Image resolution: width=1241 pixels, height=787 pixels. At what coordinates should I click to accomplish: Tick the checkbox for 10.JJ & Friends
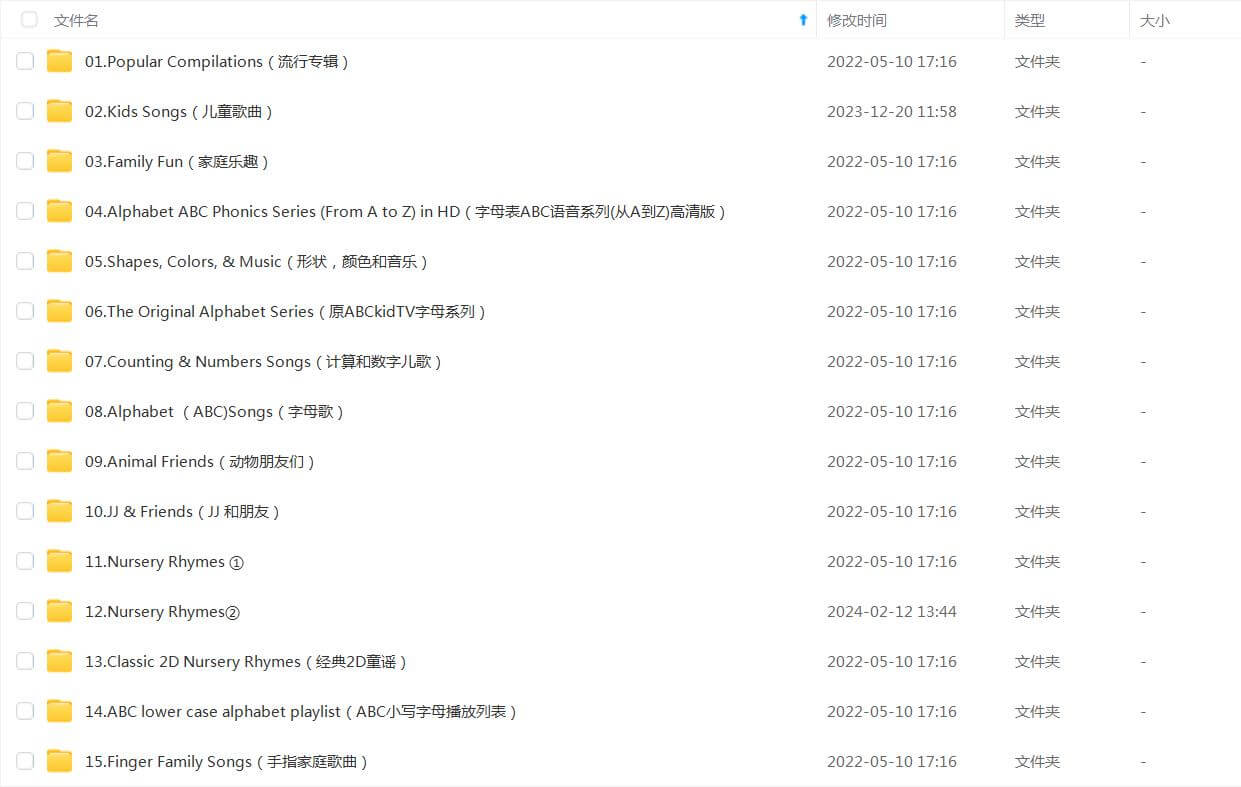click(x=25, y=511)
